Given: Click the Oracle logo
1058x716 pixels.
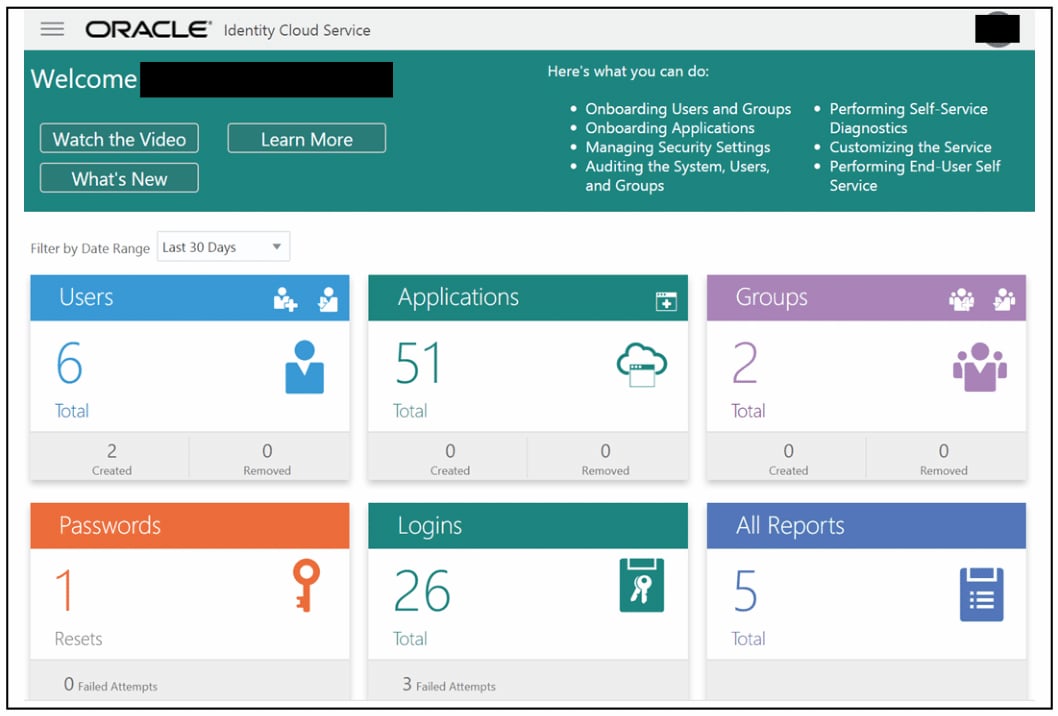Looking at the screenshot, I should (x=148, y=29).
